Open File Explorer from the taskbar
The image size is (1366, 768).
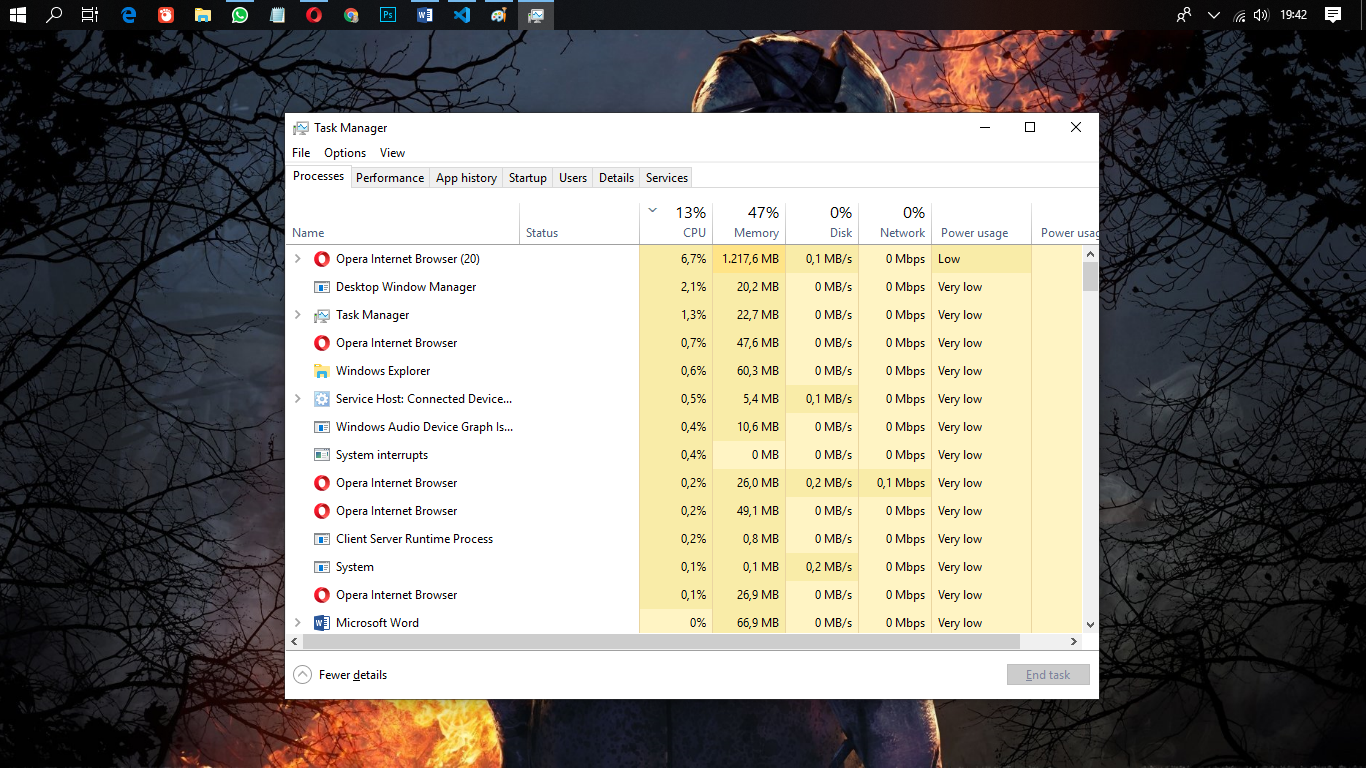click(203, 15)
